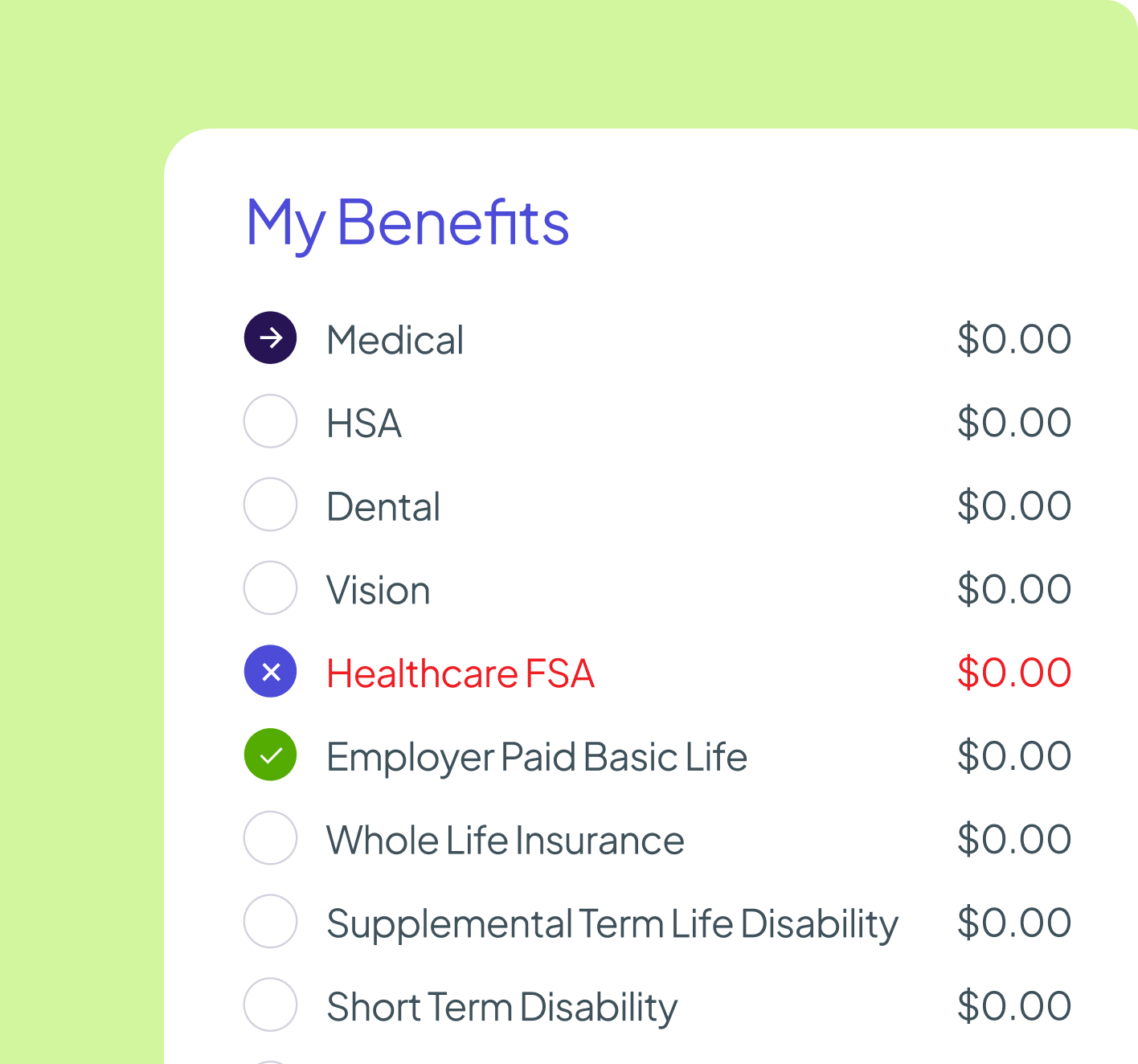This screenshot has height=1064, width=1138.
Task: Select the Vision radio circle
Action: (271, 588)
